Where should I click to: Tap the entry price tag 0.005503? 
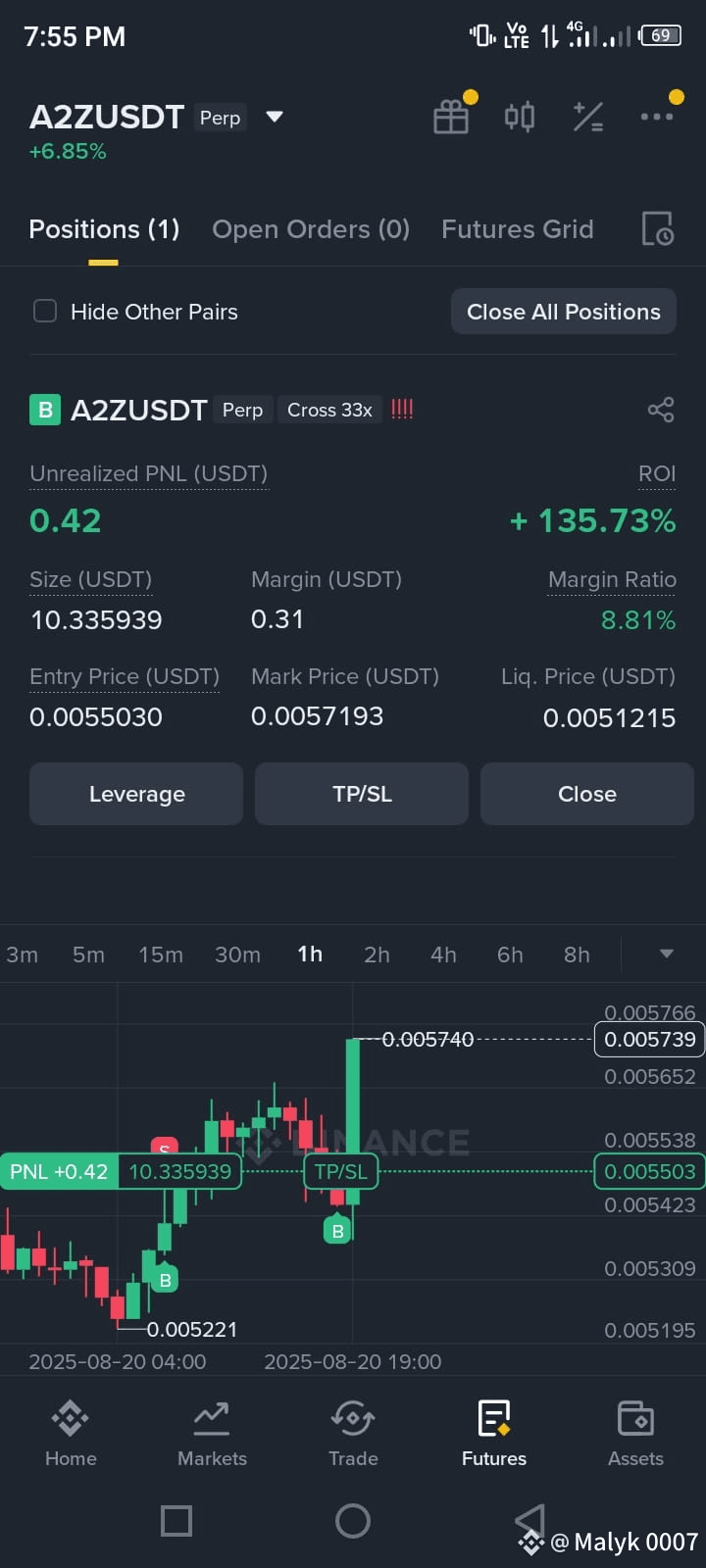(x=649, y=1171)
